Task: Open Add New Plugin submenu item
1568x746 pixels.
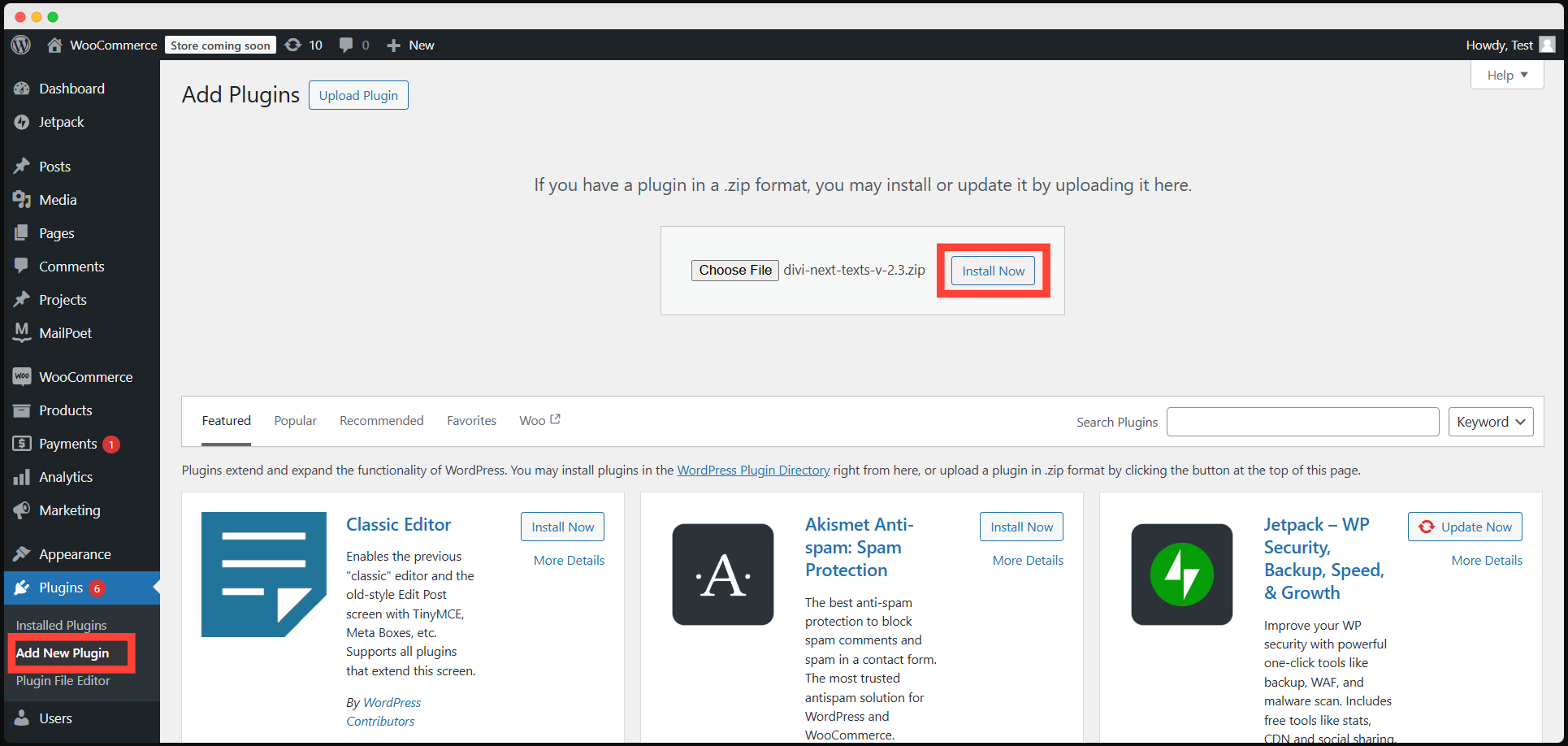Action: [63, 653]
